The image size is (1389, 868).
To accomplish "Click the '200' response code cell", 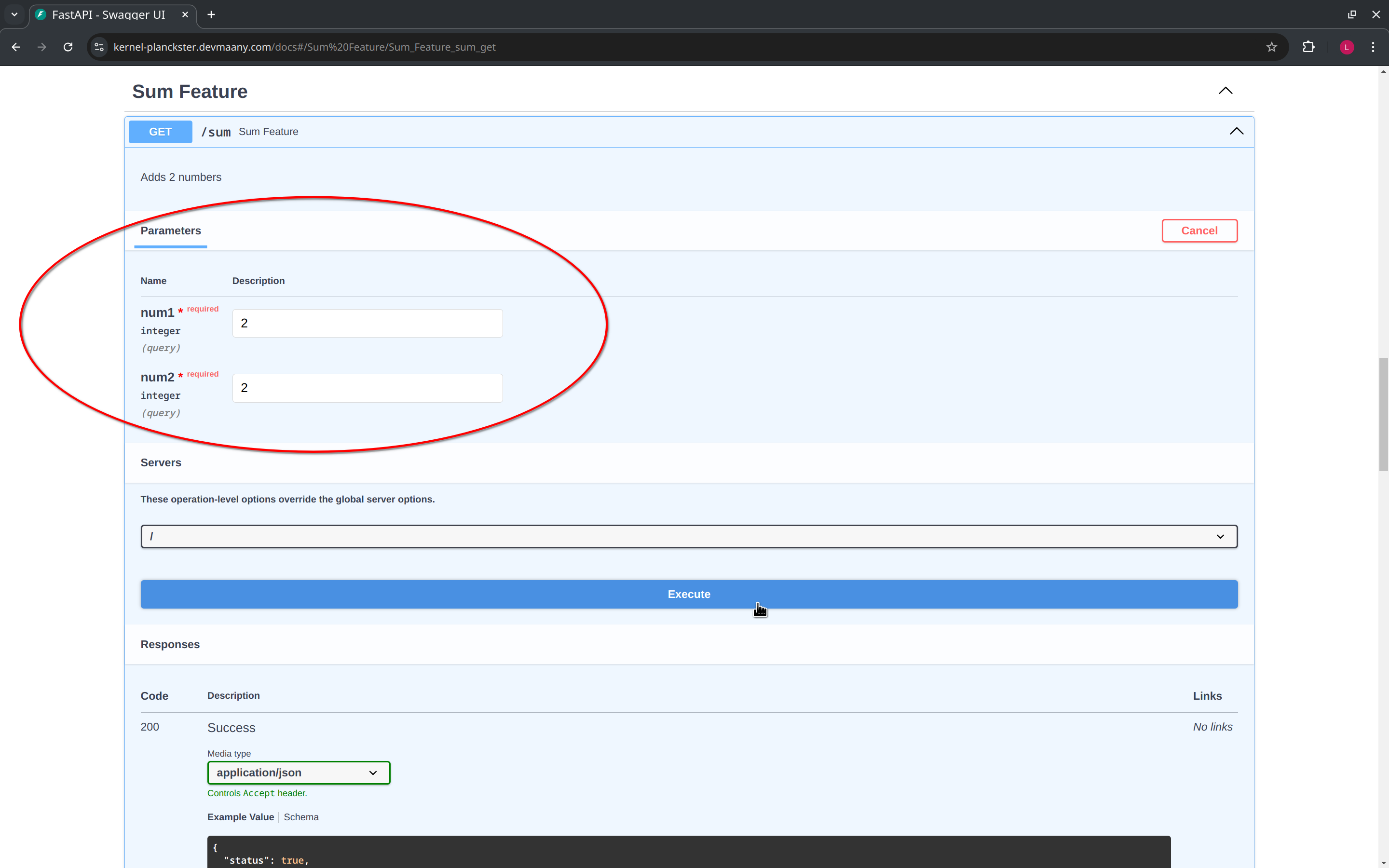I will tap(150, 727).
